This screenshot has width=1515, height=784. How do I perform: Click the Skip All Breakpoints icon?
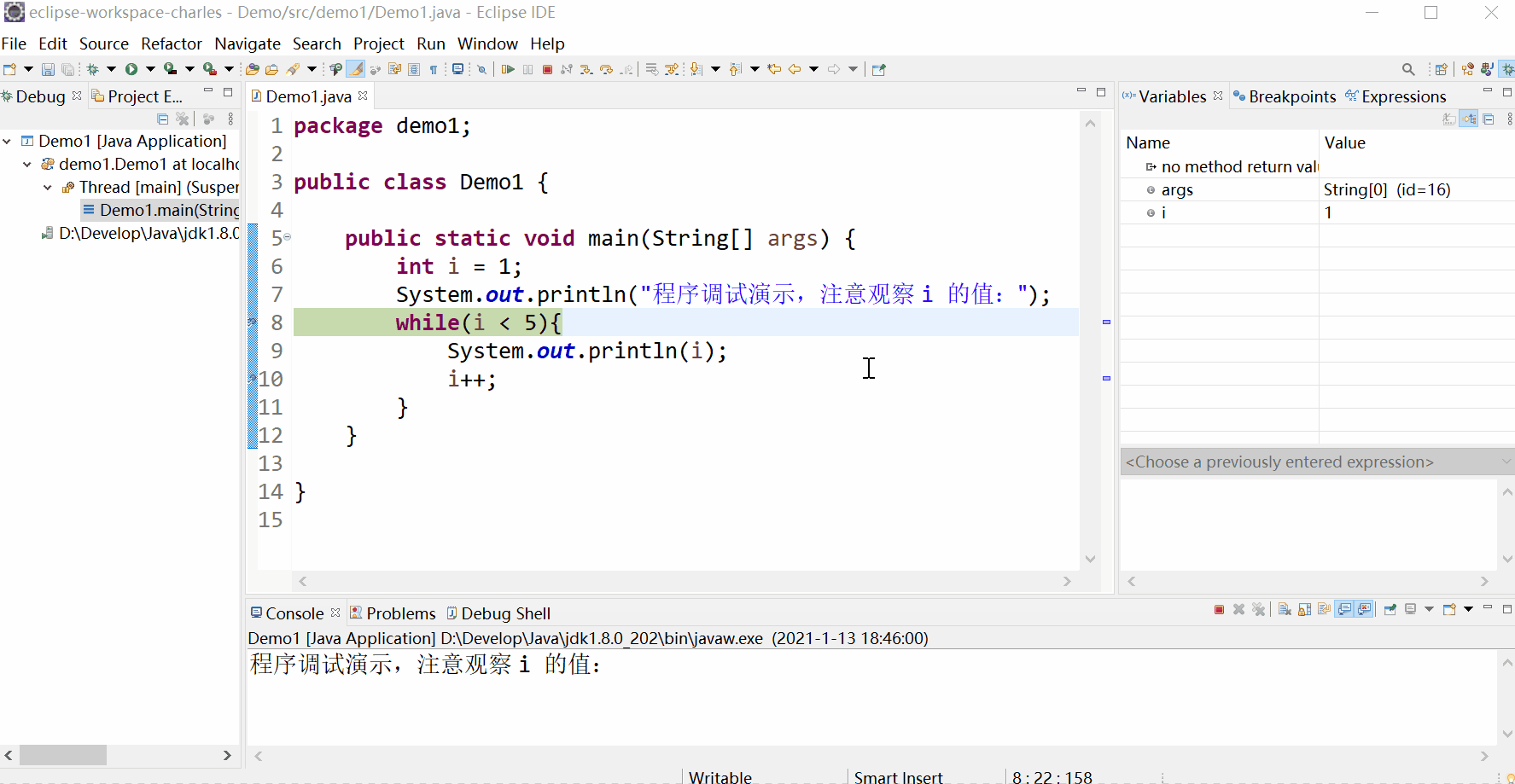pyautogui.click(x=481, y=69)
